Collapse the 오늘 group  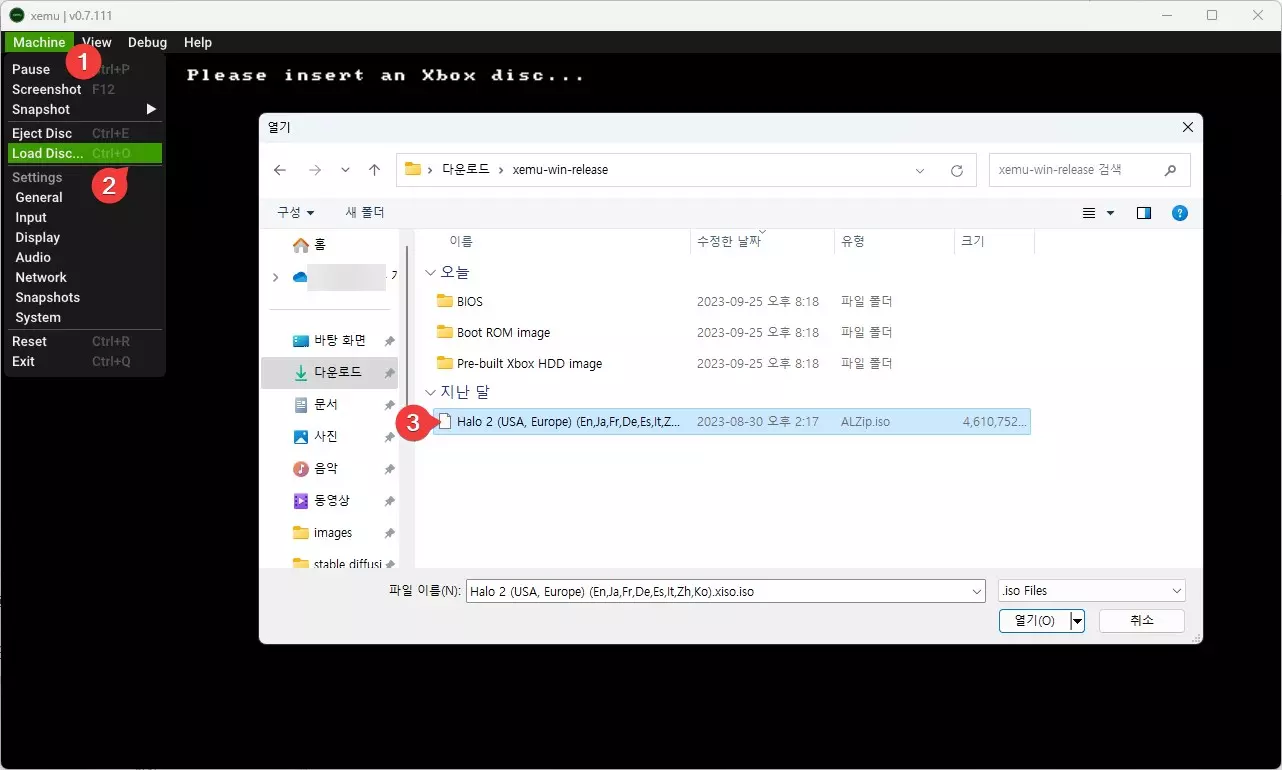430,272
